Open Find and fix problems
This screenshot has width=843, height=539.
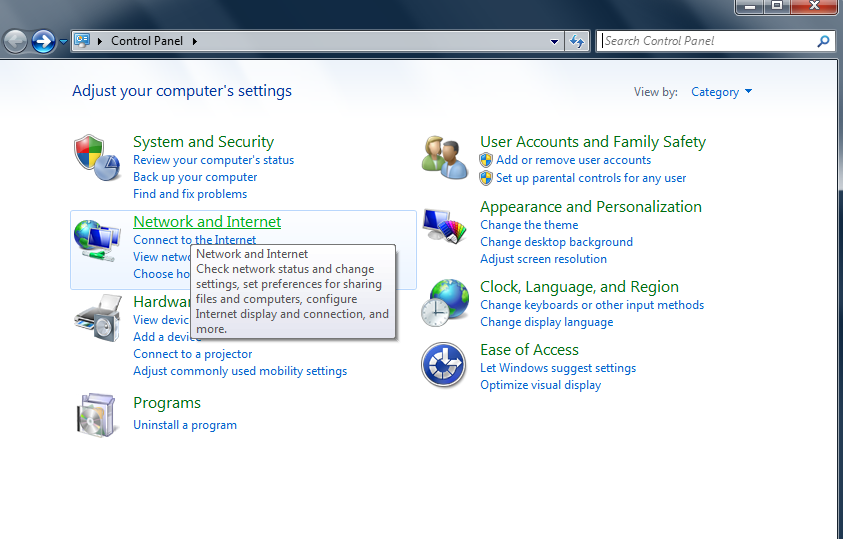(190, 194)
